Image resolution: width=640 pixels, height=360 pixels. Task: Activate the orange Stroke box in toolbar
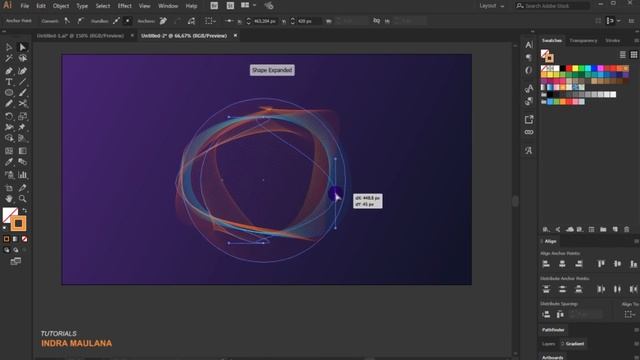pyautogui.click(x=18, y=224)
